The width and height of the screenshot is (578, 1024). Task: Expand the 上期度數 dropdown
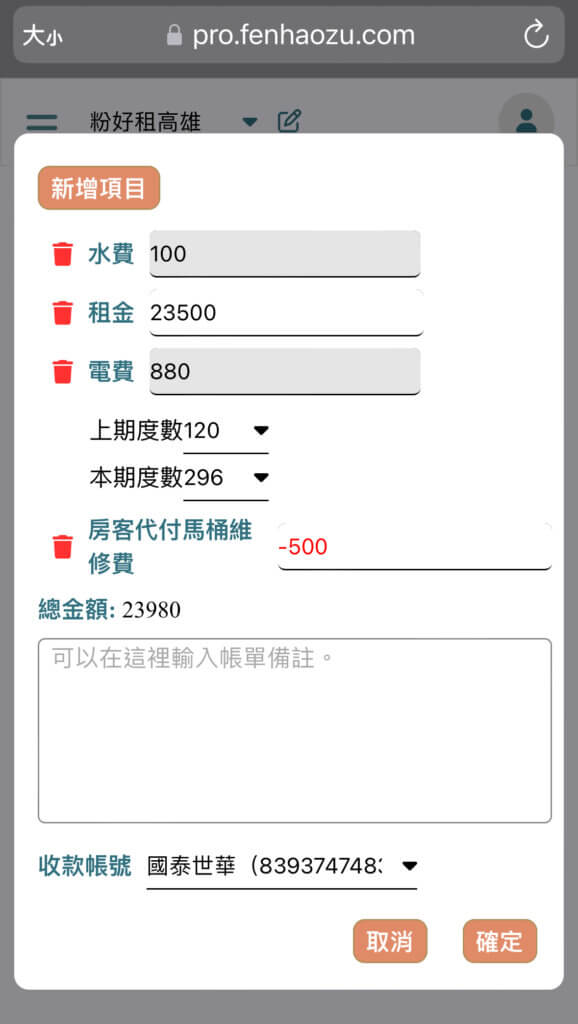[x=226, y=431]
